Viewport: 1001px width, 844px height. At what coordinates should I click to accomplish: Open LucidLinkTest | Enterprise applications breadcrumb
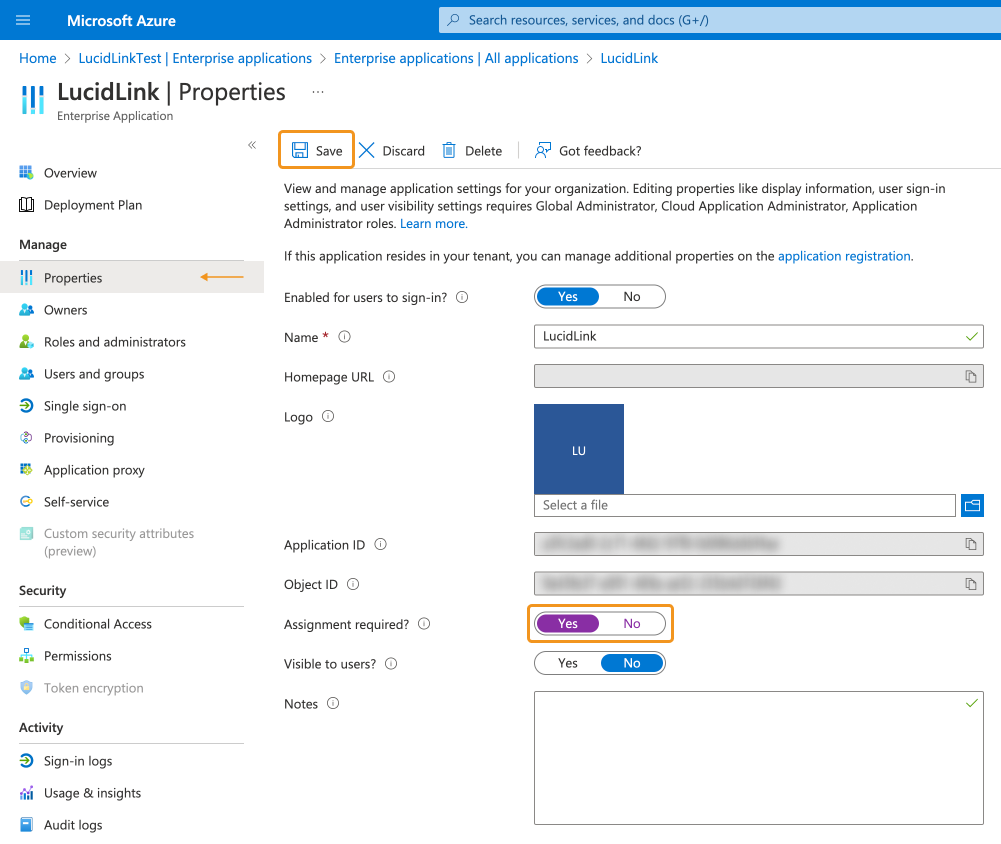tap(195, 58)
